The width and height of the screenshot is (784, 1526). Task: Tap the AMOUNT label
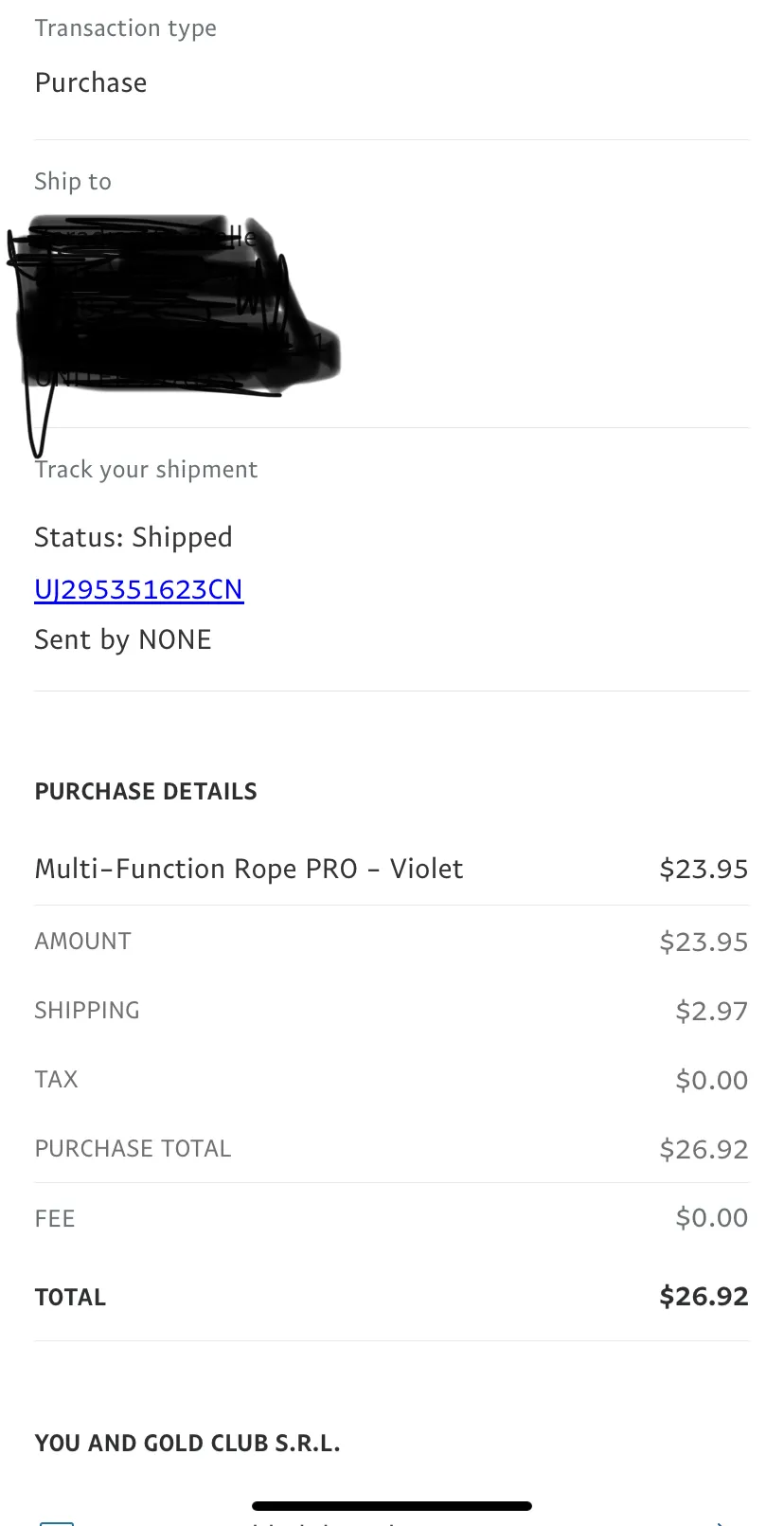click(x=83, y=941)
